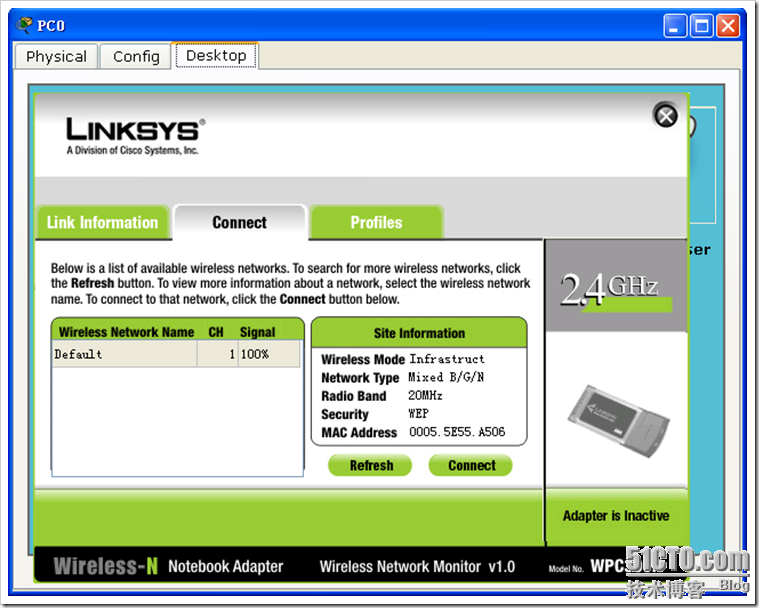Select the Connect tab

coord(240,222)
